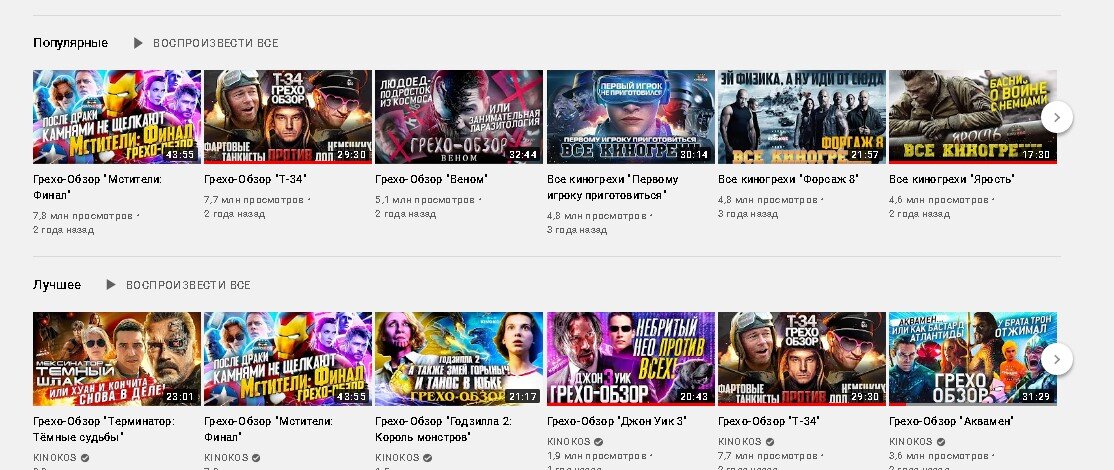The height and width of the screenshot is (470, 1114).
Task: Play all videos in Лучшее section
Action: [x=188, y=285]
